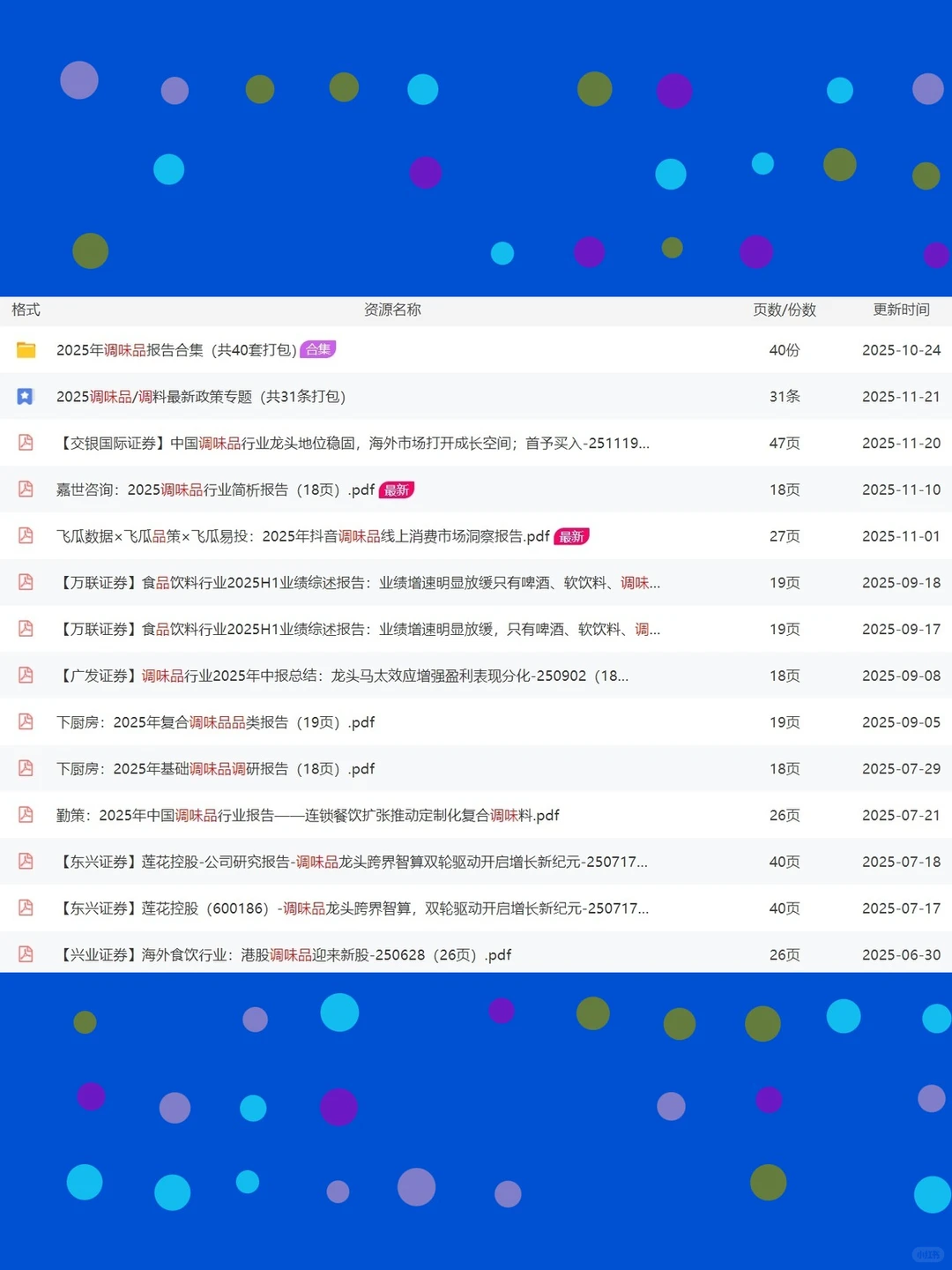Click the PDF icon for 勤策 行业报告

coord(25,815)
